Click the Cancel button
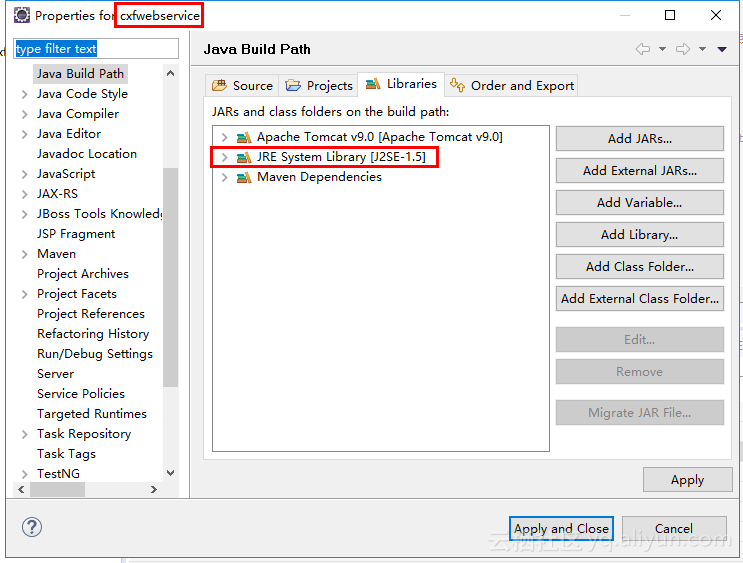This screenshot has height=563, width=743. 674,528
